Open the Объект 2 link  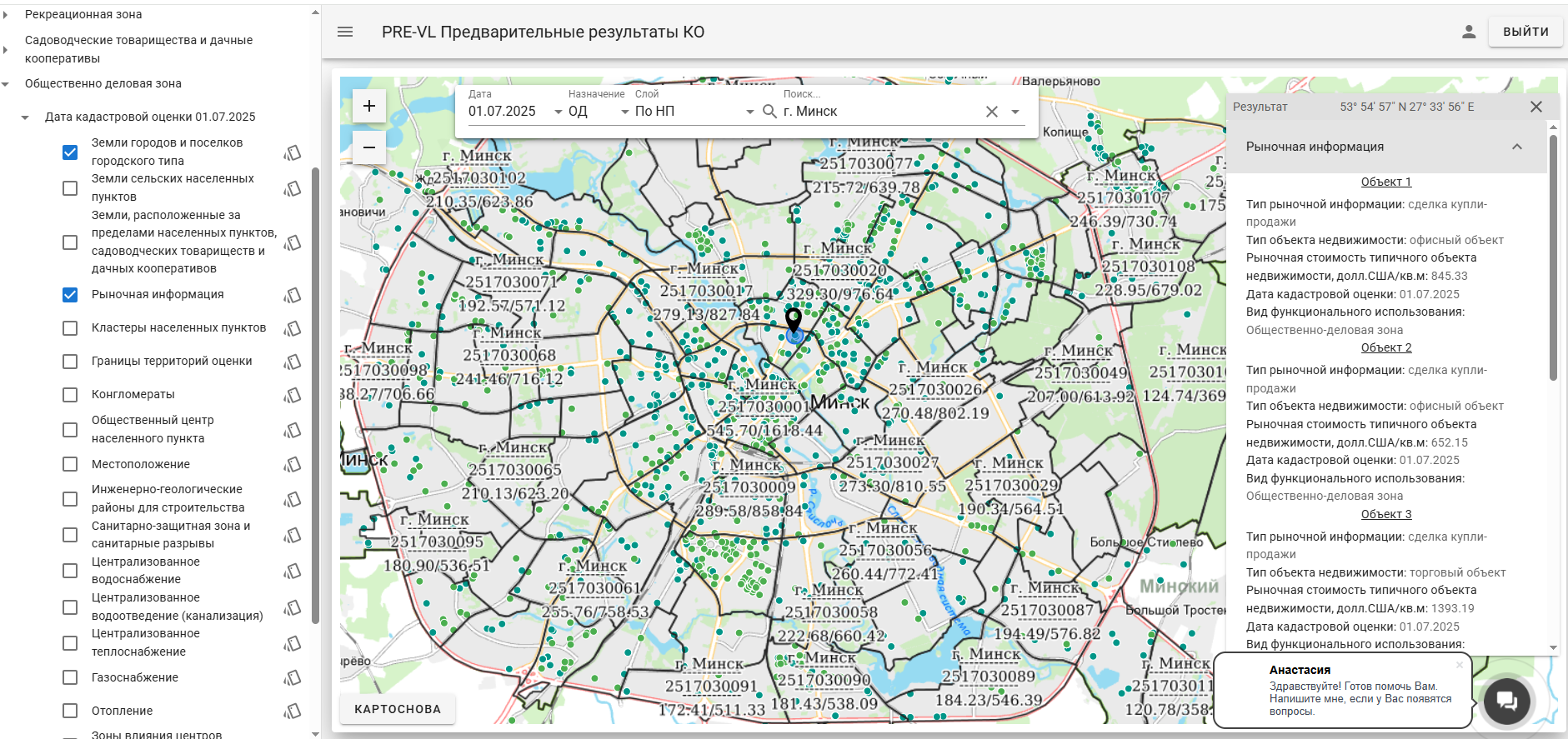coord(1385,347)
